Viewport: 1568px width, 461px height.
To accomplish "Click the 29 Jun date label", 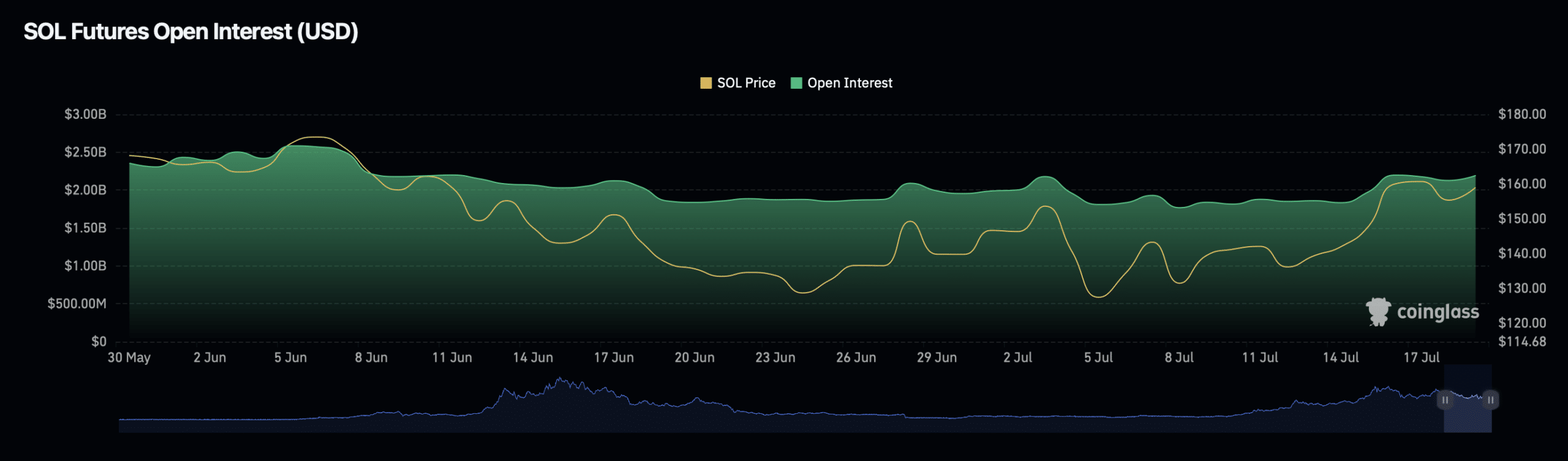I will (937, 358).
